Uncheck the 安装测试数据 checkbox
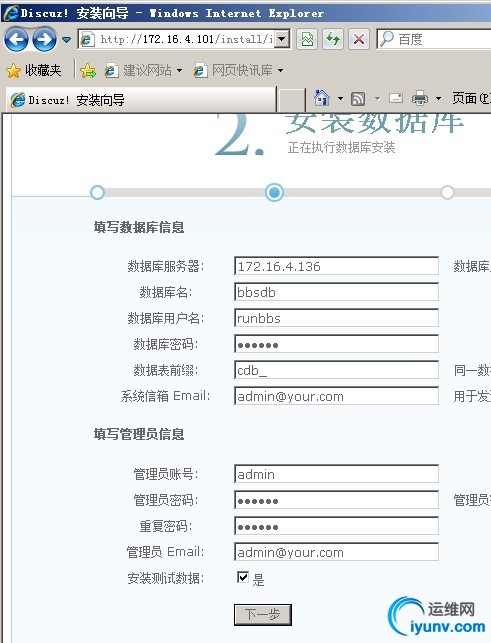The height and width of the screenshot is (643, 491). pyautogui.click(x=243, y=577)
